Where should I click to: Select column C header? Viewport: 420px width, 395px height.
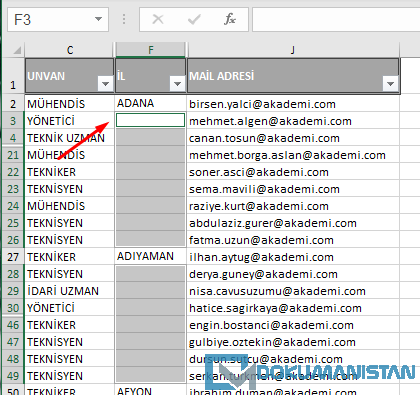coord(70,50)
